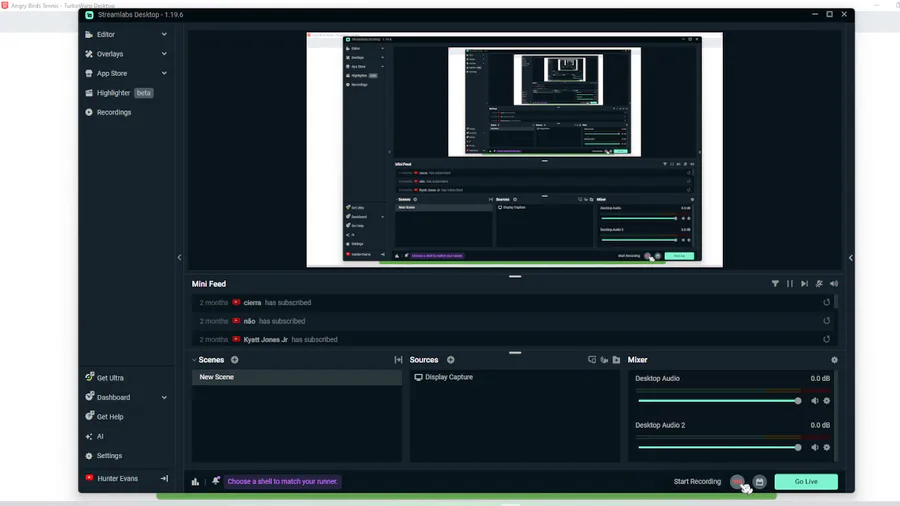The image size is (900, 506).
Task: Open Desktop Audio 2 settings gear
Action: (827, 447)
